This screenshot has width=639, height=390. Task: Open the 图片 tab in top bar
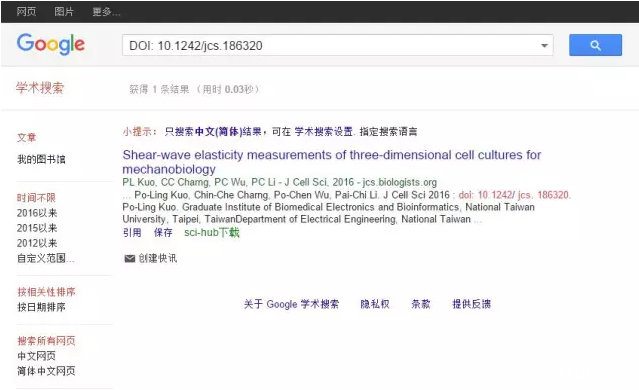(x=64, y=11)
